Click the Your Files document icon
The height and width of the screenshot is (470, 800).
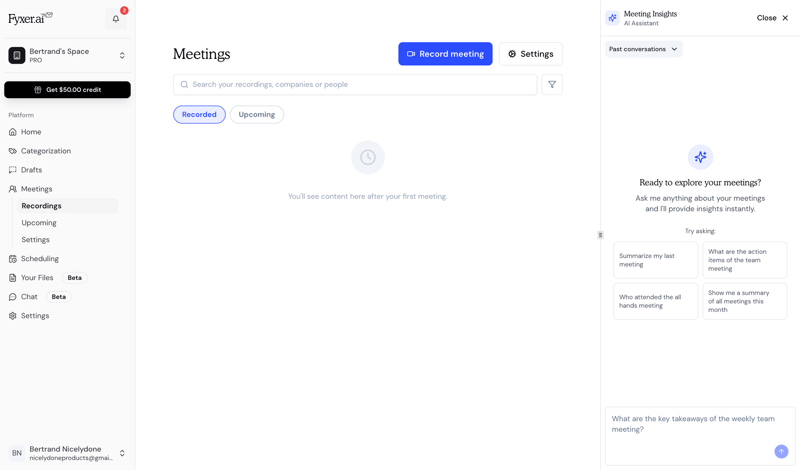pos(13,278)
